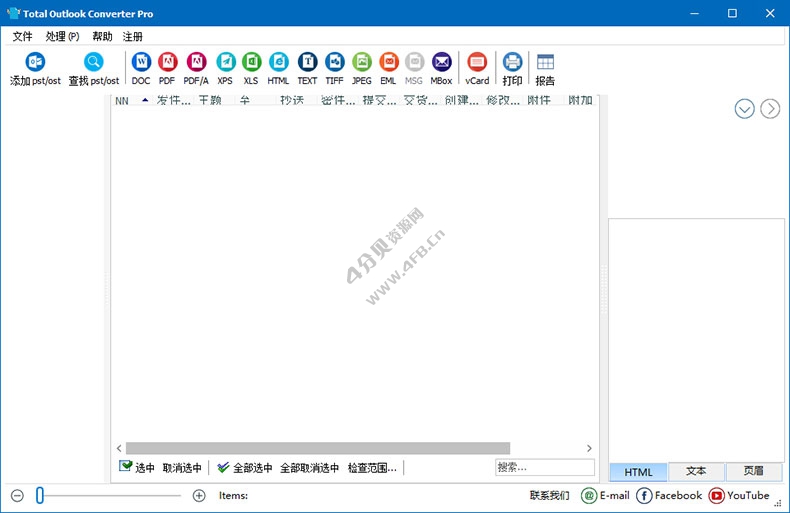Click 全部选中 to check all

(245, 468)
